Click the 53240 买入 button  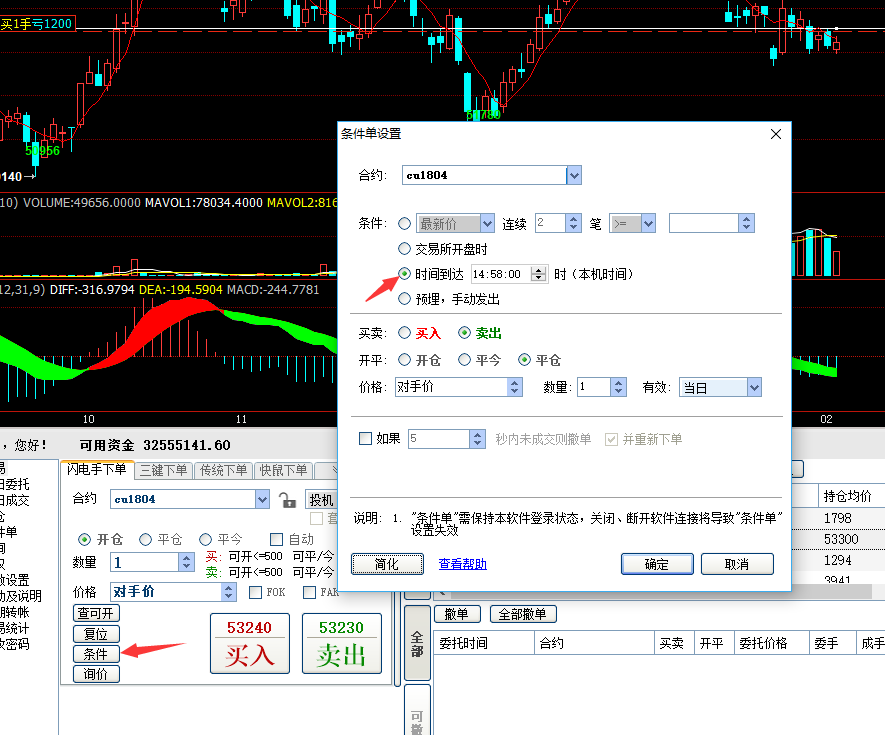point(249,644)
